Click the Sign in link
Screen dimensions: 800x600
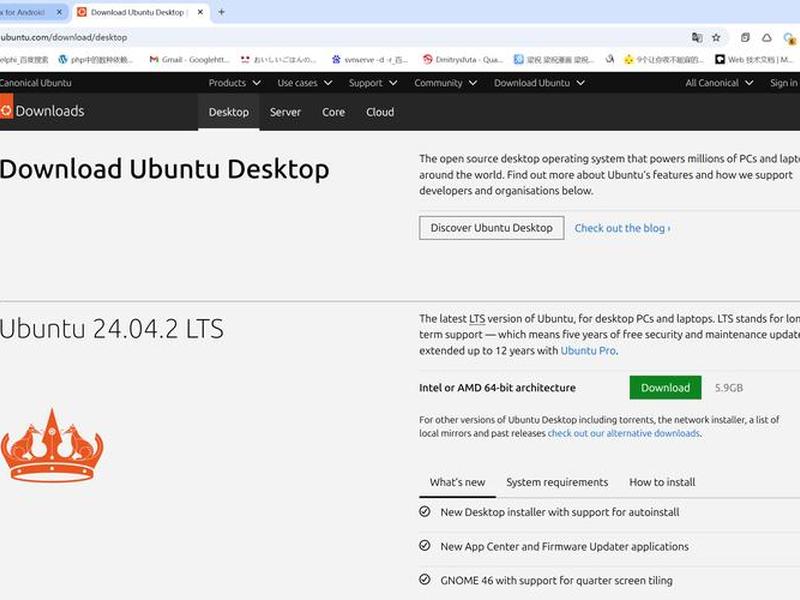coord(784,83)
